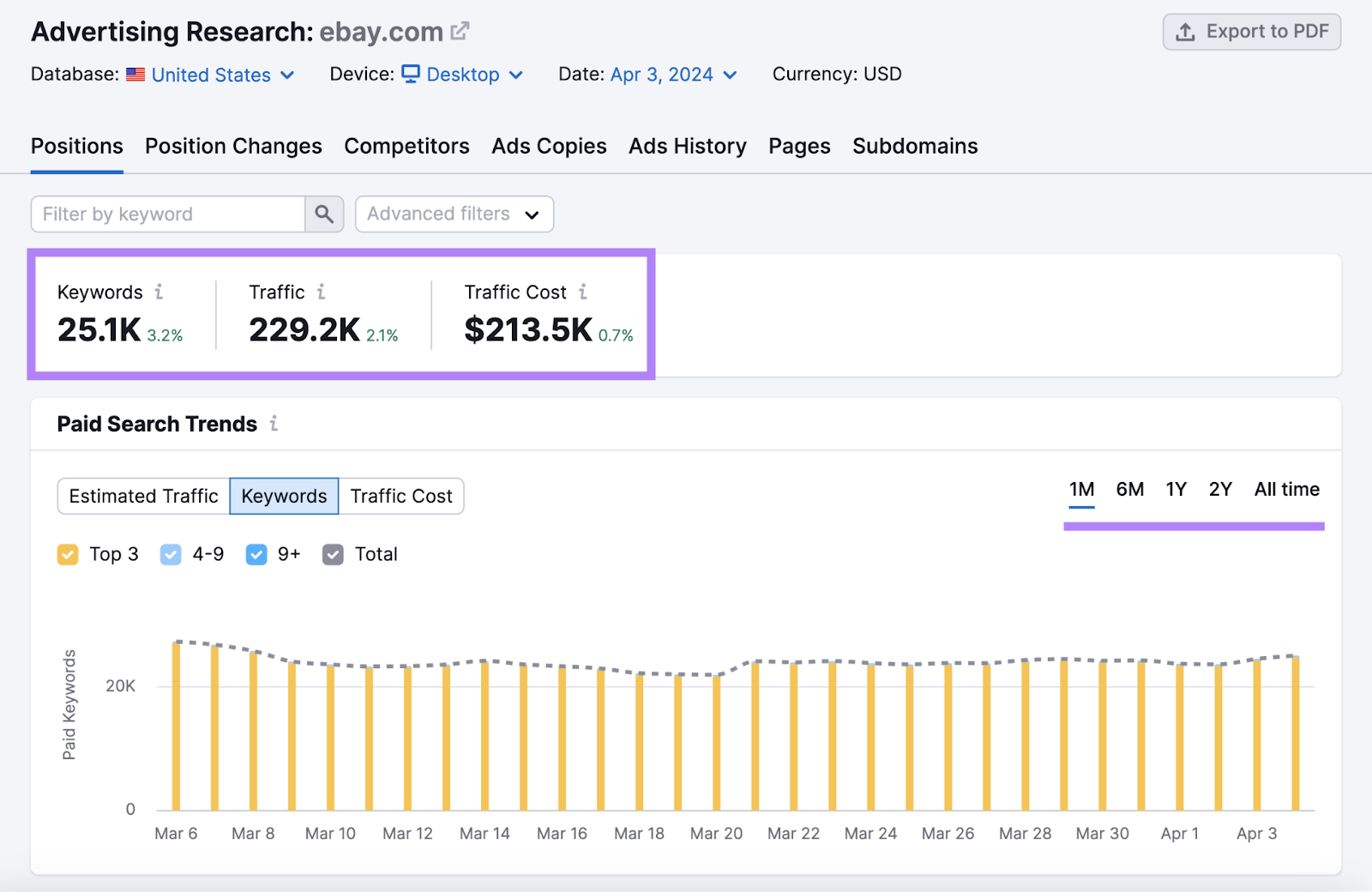This screenshot has height=892, width=1372.
Task: Disable the 4-9 positions checkbox
Action: point(171,554)
